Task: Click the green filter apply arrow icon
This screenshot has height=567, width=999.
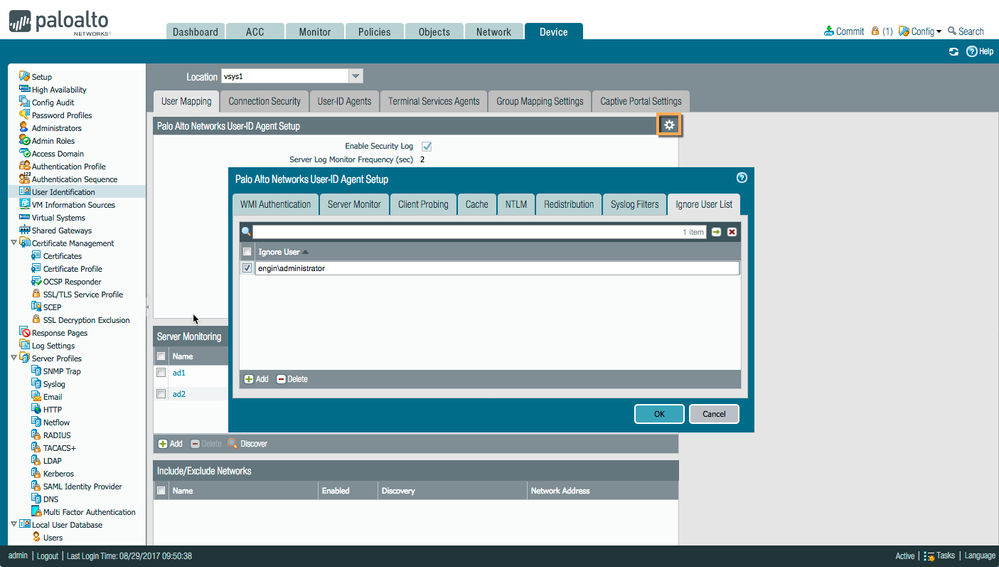Action: [x=716, y=232]
